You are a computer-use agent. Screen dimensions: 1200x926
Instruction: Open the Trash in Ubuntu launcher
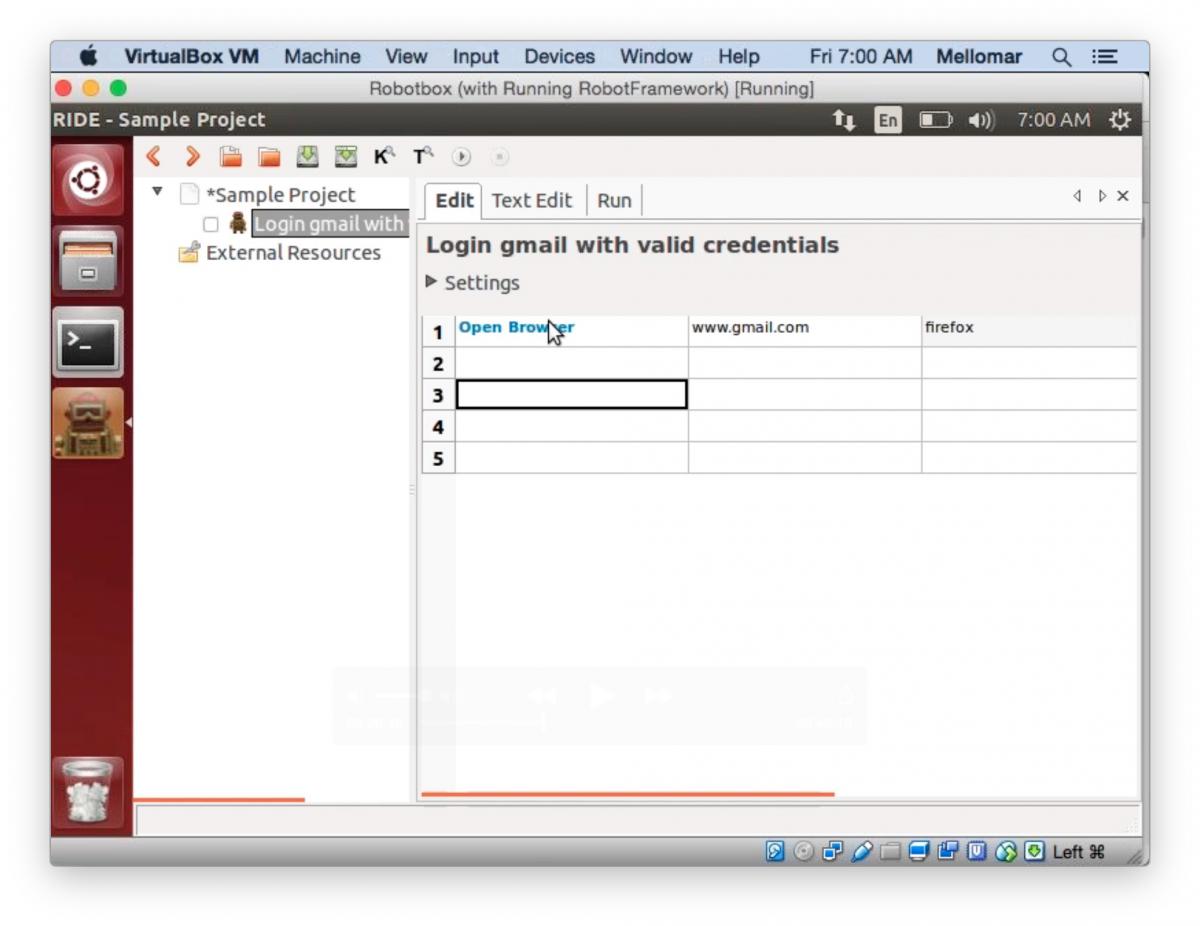[88, 793]
